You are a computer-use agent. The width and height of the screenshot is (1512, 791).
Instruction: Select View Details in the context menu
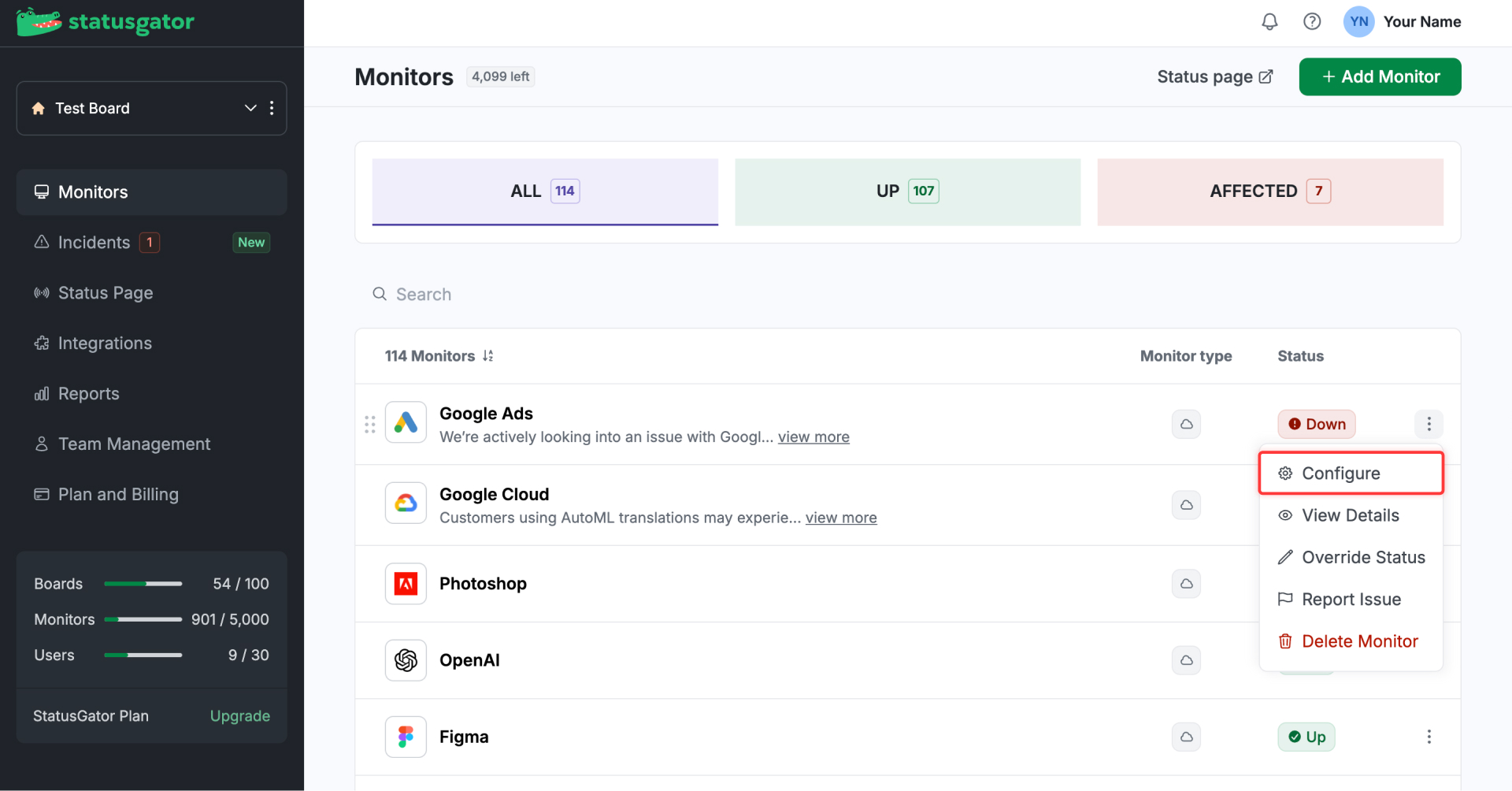[x=1351, y=515]
